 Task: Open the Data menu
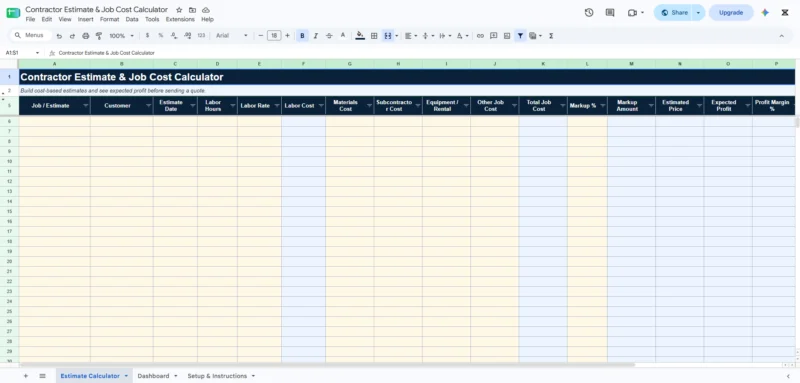[x=132, y=19]
